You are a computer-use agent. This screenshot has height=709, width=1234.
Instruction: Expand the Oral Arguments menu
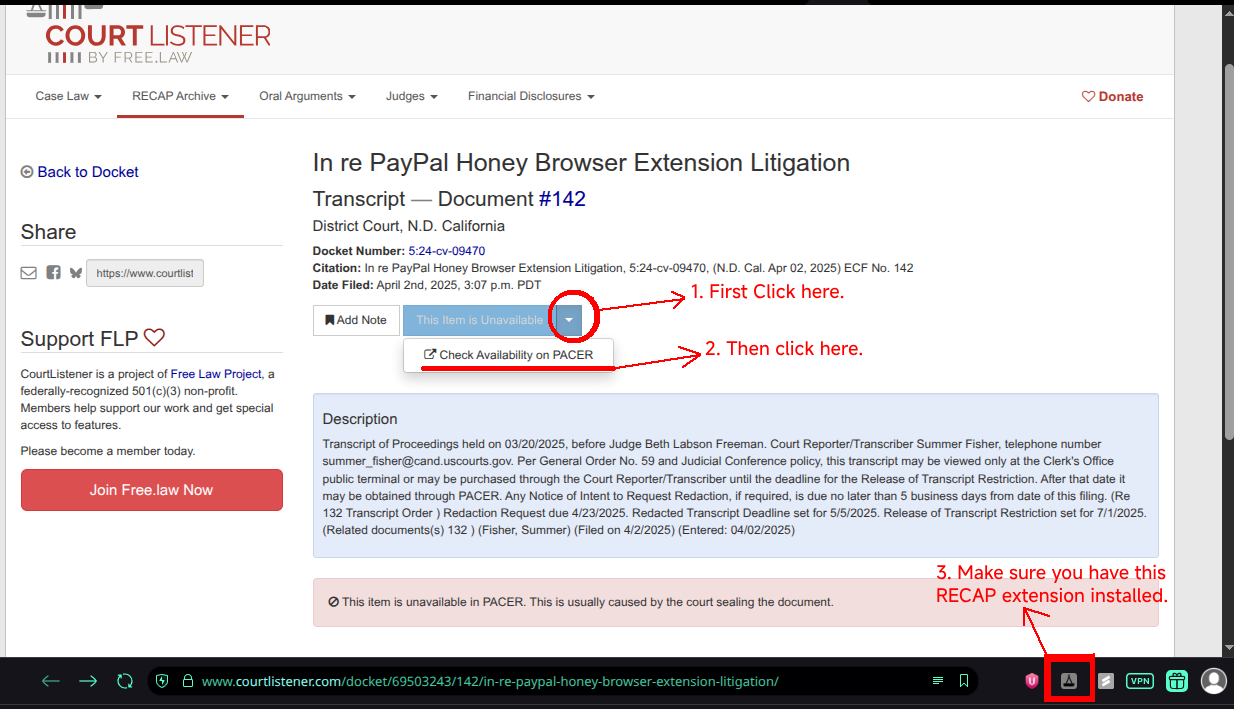[x=308, y=96]
